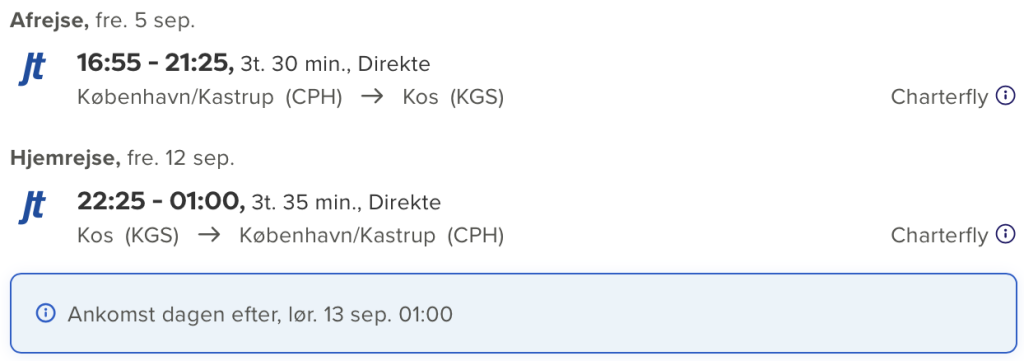Click the outbound Charterfly label
Screen dimensions: 1024x361
point(939,97)
